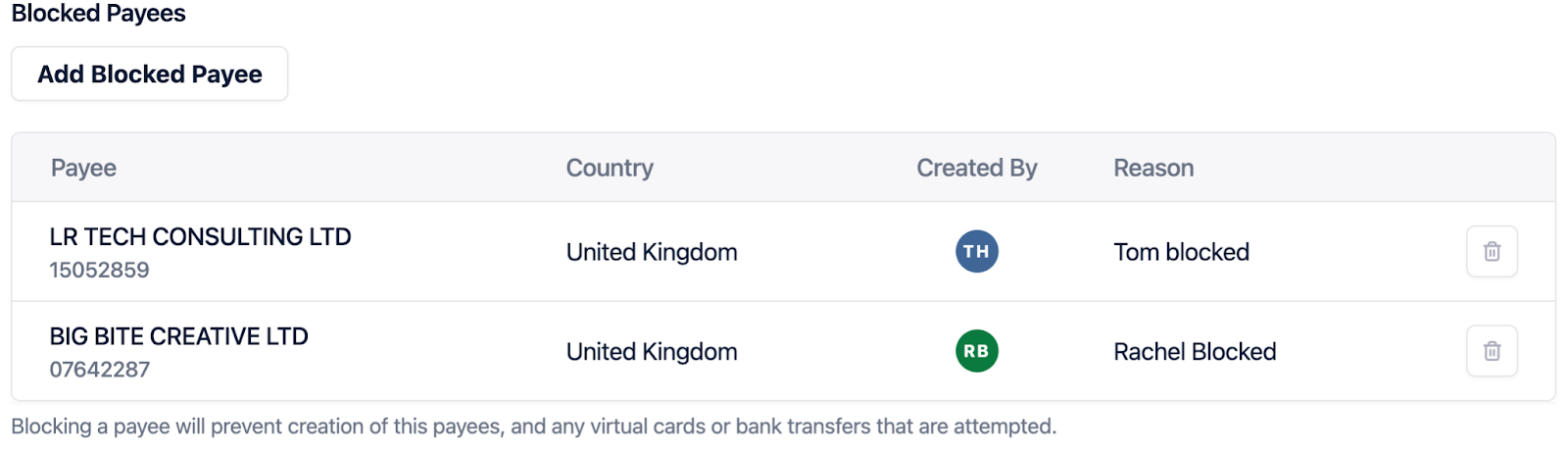
Task: Click the Rachel Blocked reason text
Action: point(1194,352)
